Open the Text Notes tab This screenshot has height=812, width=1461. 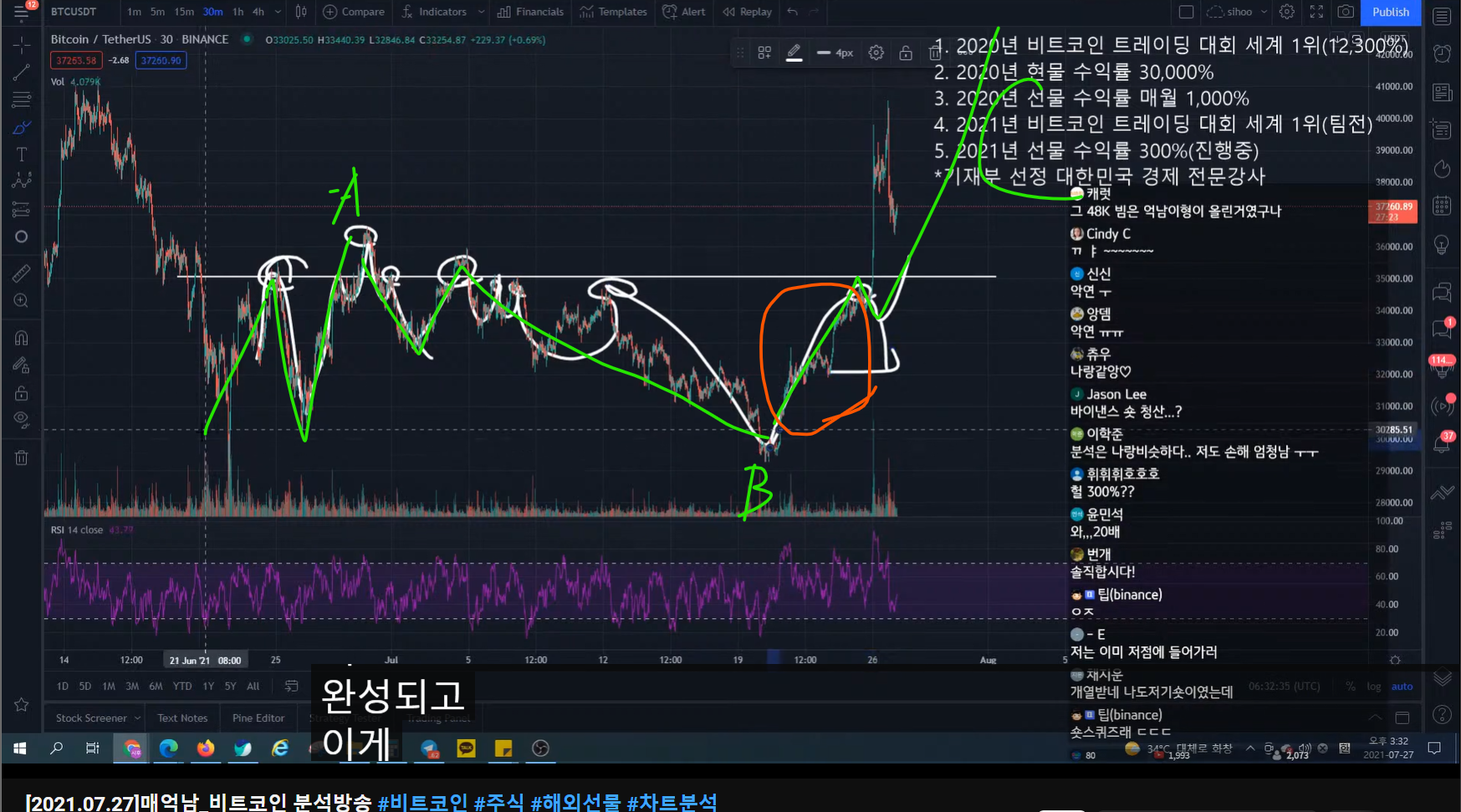click(182, 718)
